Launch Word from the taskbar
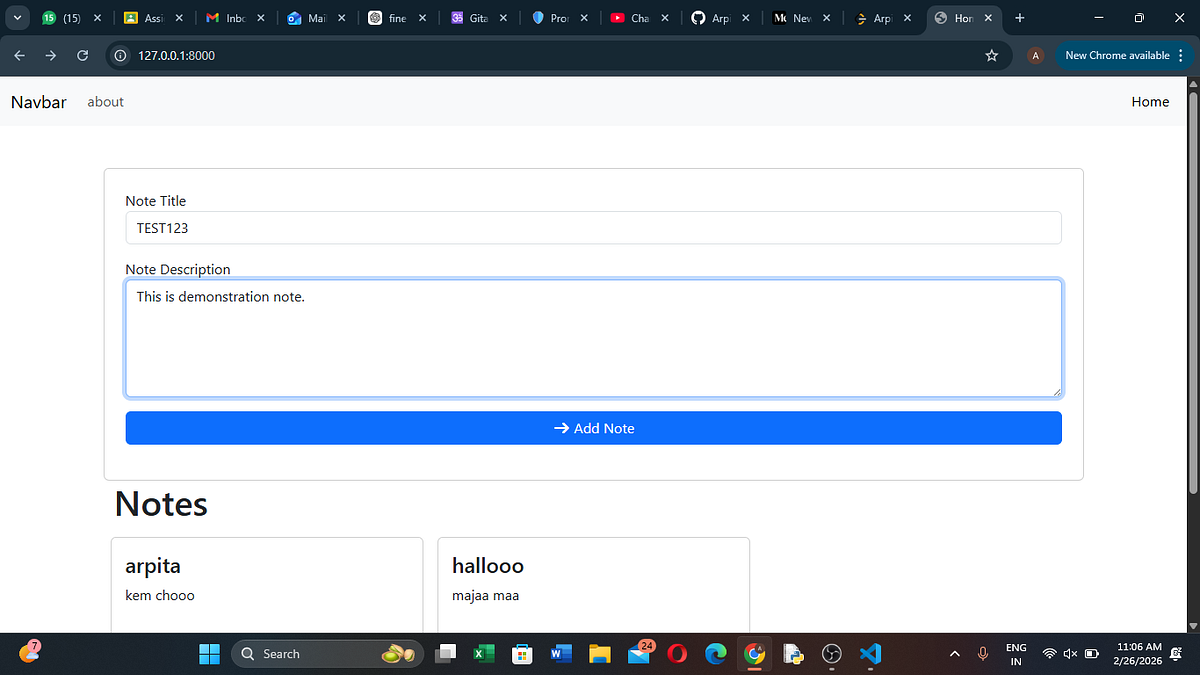The width and height of the screenshot is (1200, 675). coord(560,654)
